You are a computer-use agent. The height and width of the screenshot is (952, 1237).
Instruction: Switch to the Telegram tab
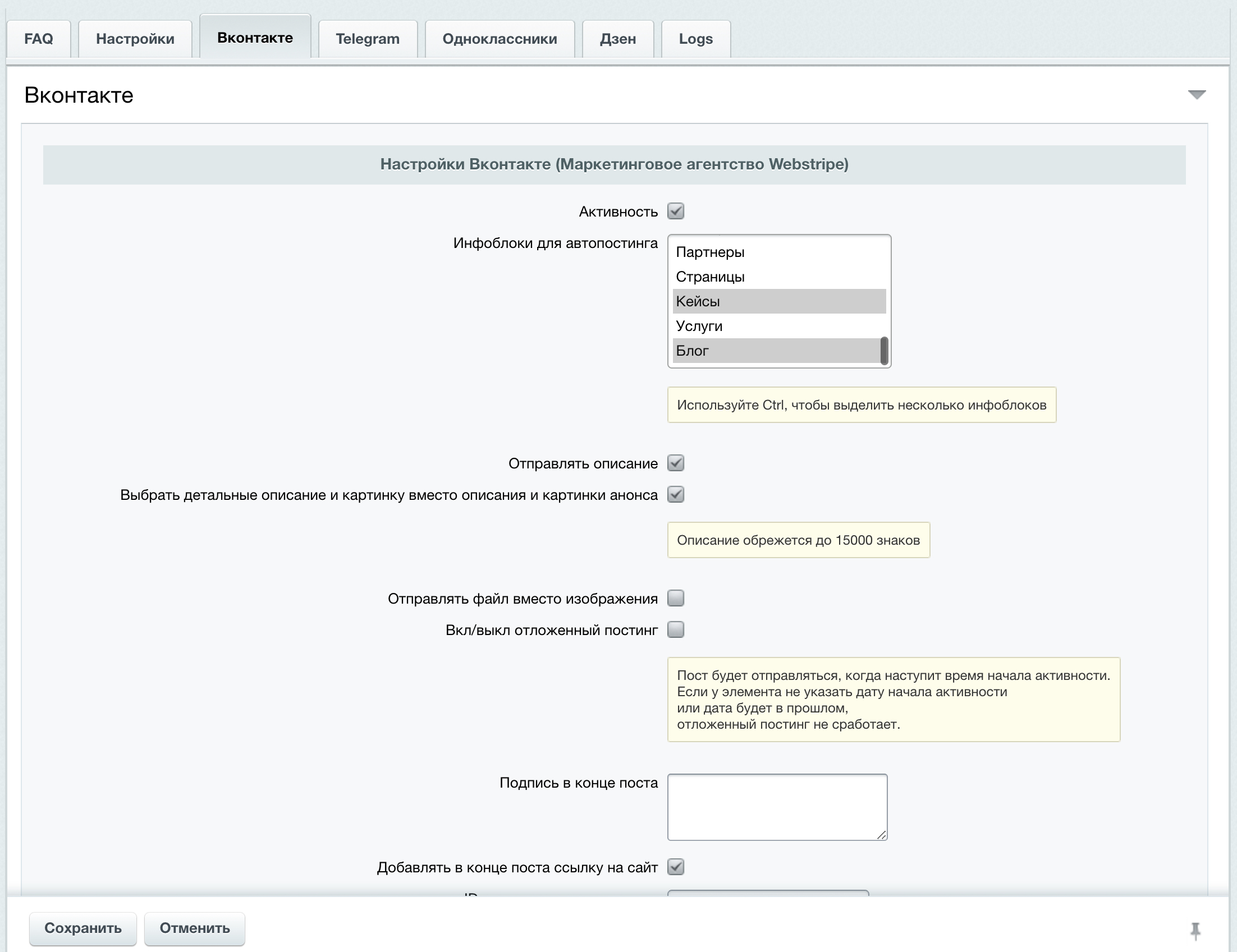(x=367, y=39)
